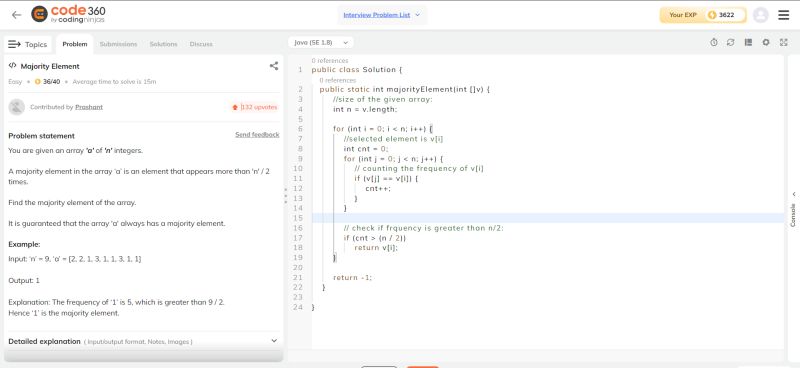Open editor settings gear
This screenshot has height=368, width=800.
point(766,42)
